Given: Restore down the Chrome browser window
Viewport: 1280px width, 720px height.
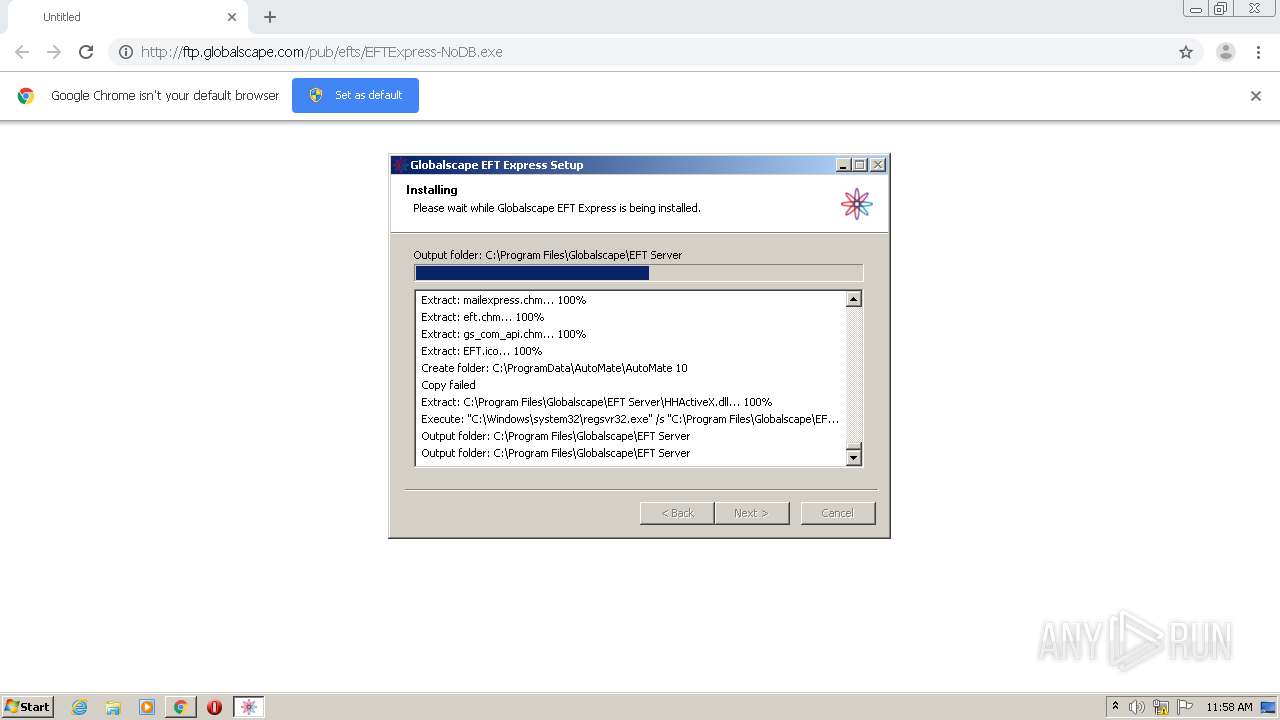Looking at the screenshot, I should (x=1221, y=9).
